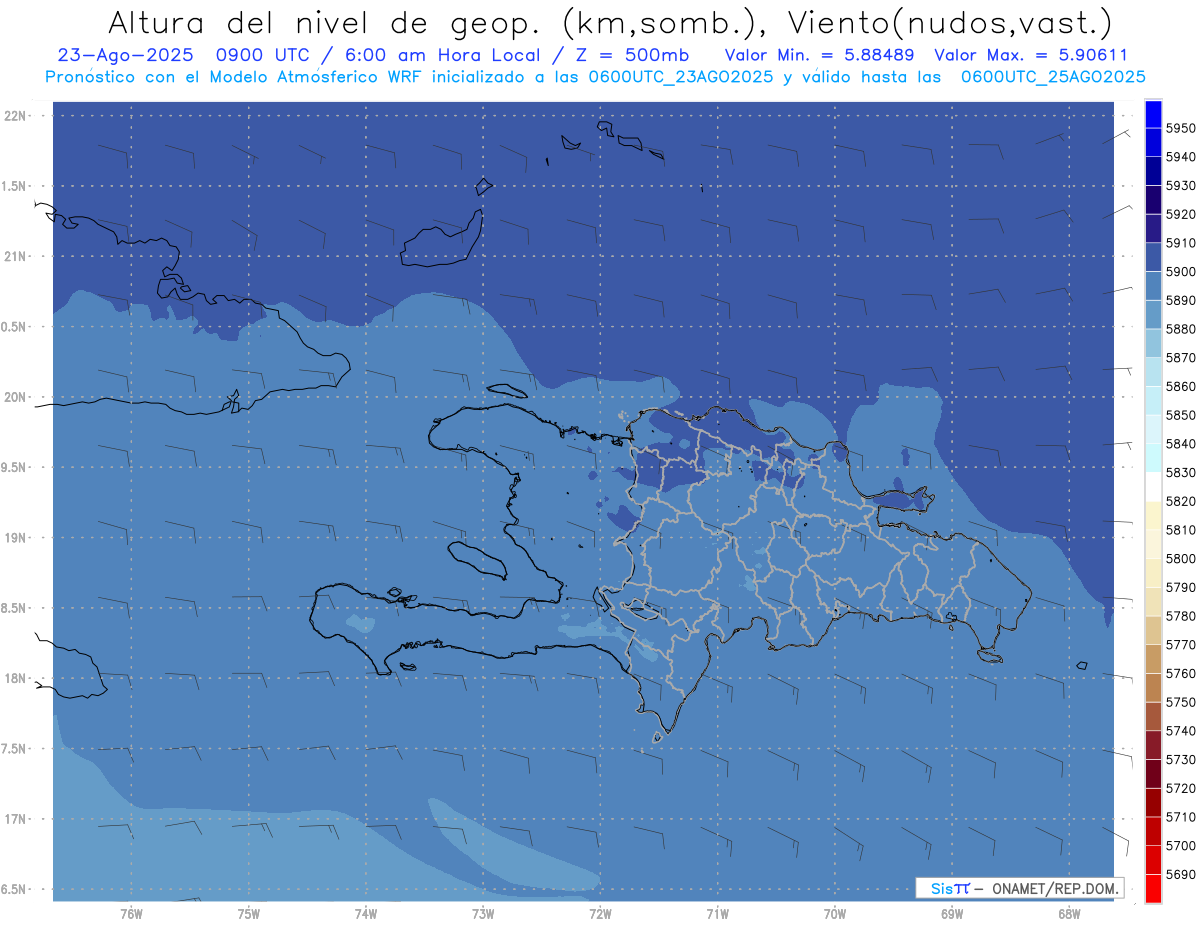This screenshot has width=1200, height=927.
Task: Click the '5840' legend value
Action: point(1181,444)
